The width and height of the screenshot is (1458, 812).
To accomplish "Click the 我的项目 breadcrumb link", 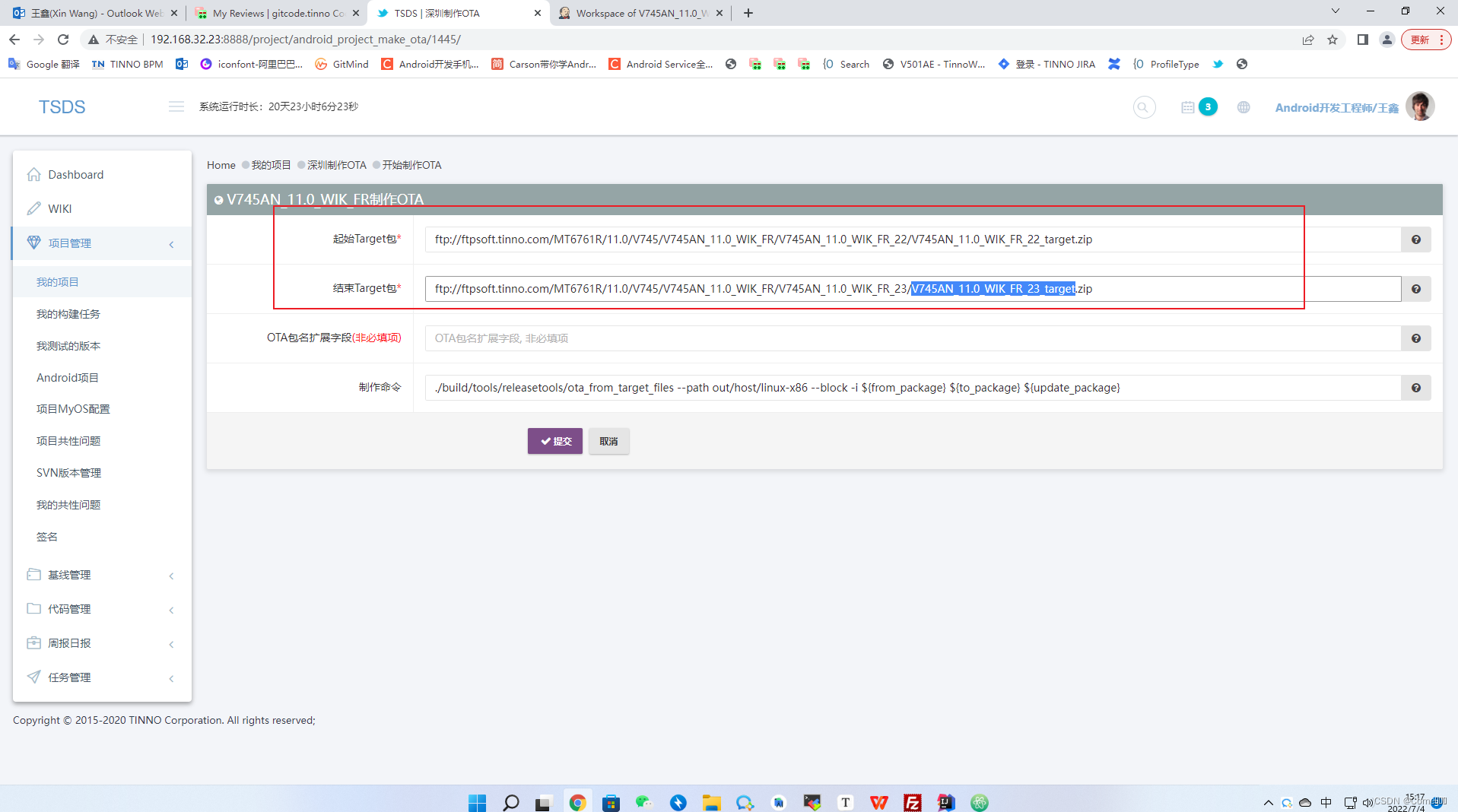I will click(271, 165).
